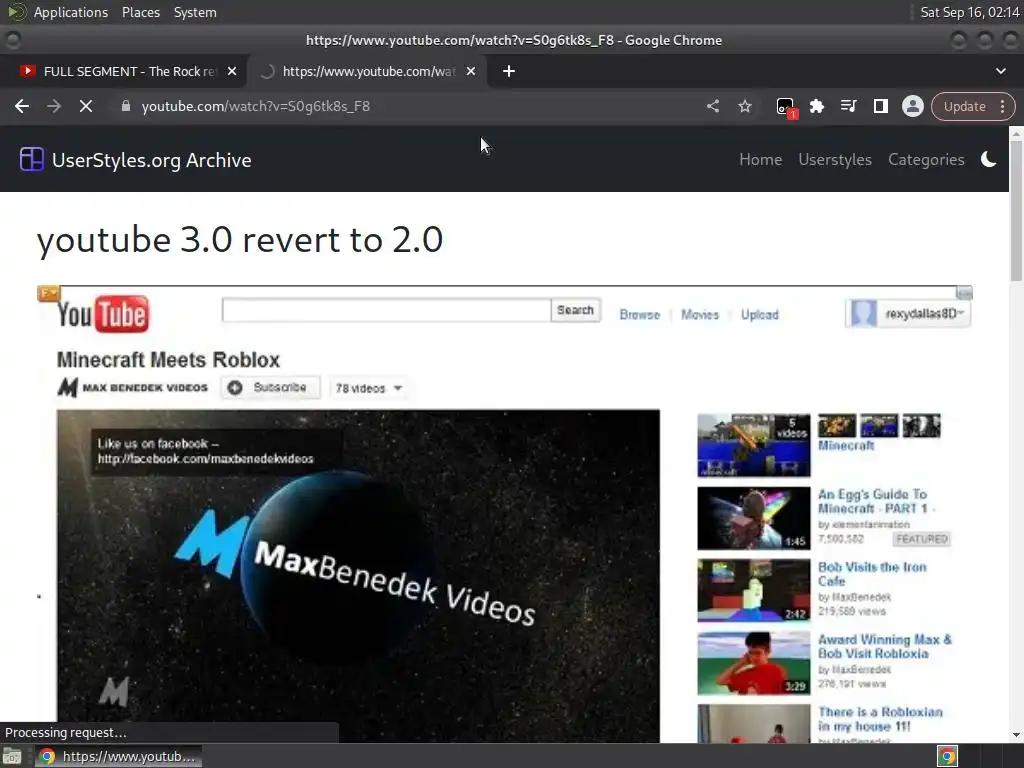Image resolution: width=1024 pixels, height=768 pixels.
Task: Click the Subscribe button in preview
Action: pyautogui.click(x=270, y=388)
